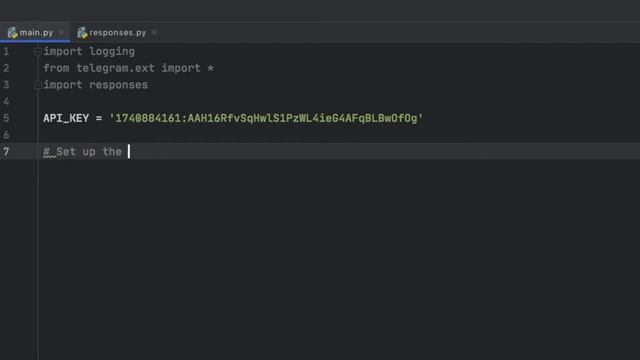
Task: Toggle the fold marker at line 3
Action: tap(38, 85)
